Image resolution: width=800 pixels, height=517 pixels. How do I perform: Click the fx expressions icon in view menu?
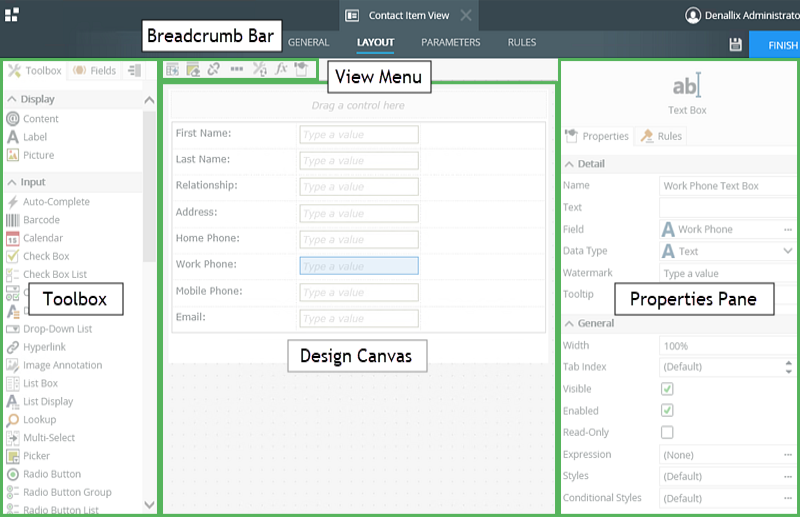point(281,68)
